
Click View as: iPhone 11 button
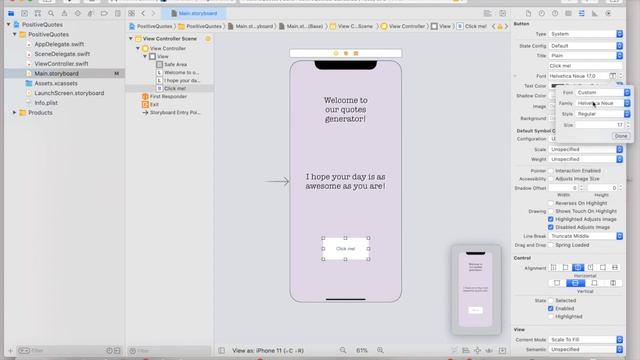268,350
